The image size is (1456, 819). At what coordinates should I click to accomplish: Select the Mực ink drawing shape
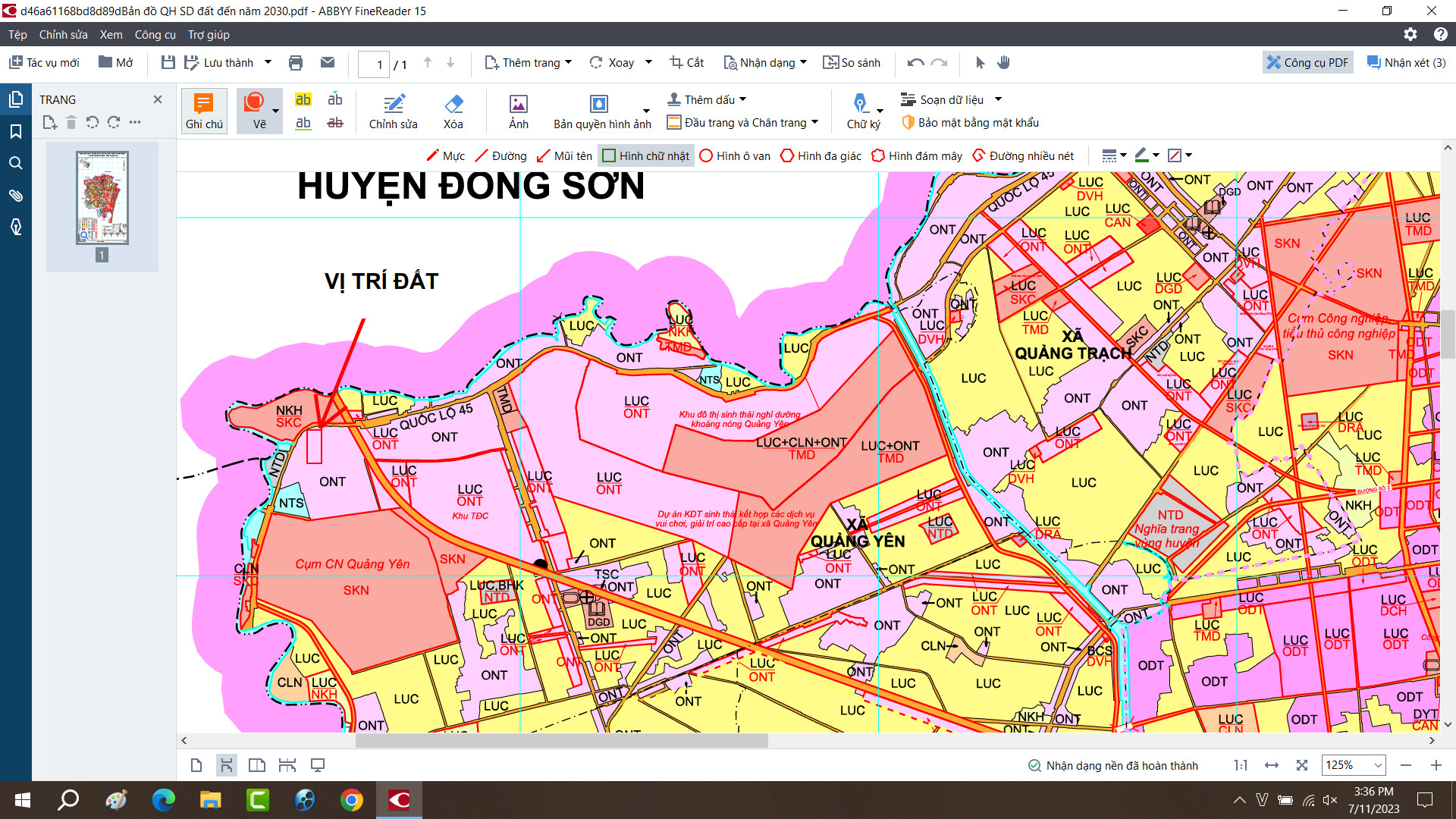pyautogui.click(x=445, y=155)
